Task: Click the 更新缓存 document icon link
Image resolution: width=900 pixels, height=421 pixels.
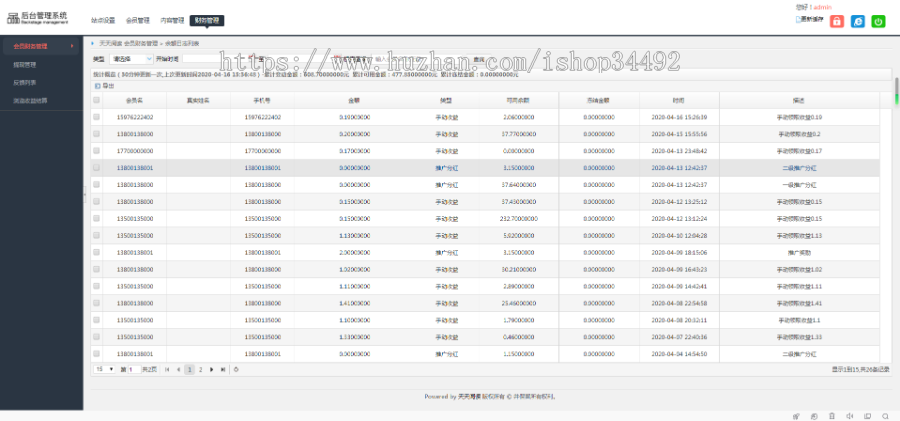Action: pyautogui.click(x=798, y=20)
